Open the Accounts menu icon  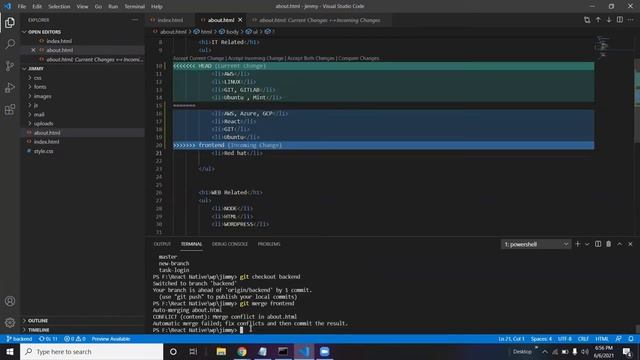click(x=10, y=301)
